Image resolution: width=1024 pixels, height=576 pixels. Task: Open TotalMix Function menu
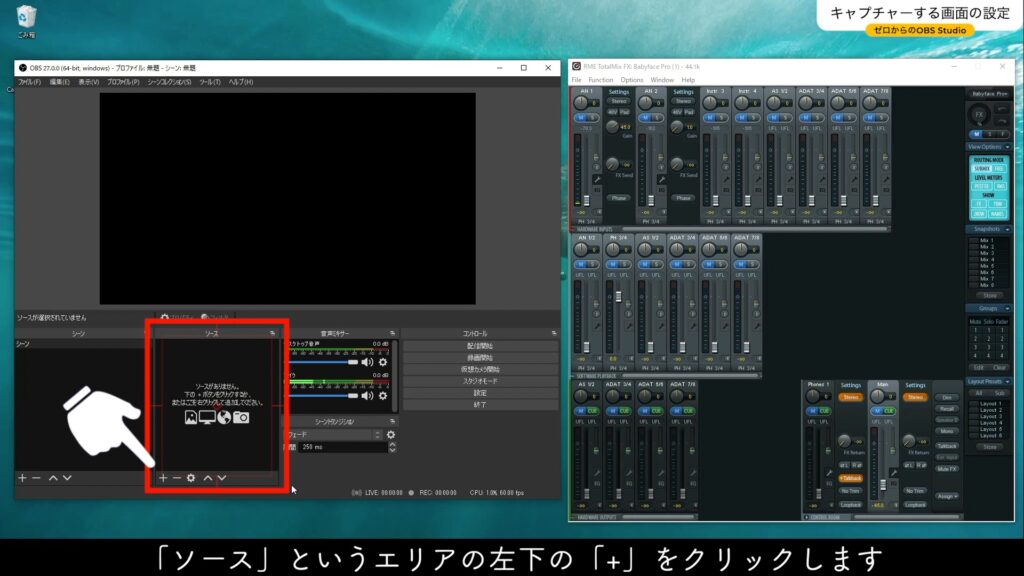coord(600,80)
